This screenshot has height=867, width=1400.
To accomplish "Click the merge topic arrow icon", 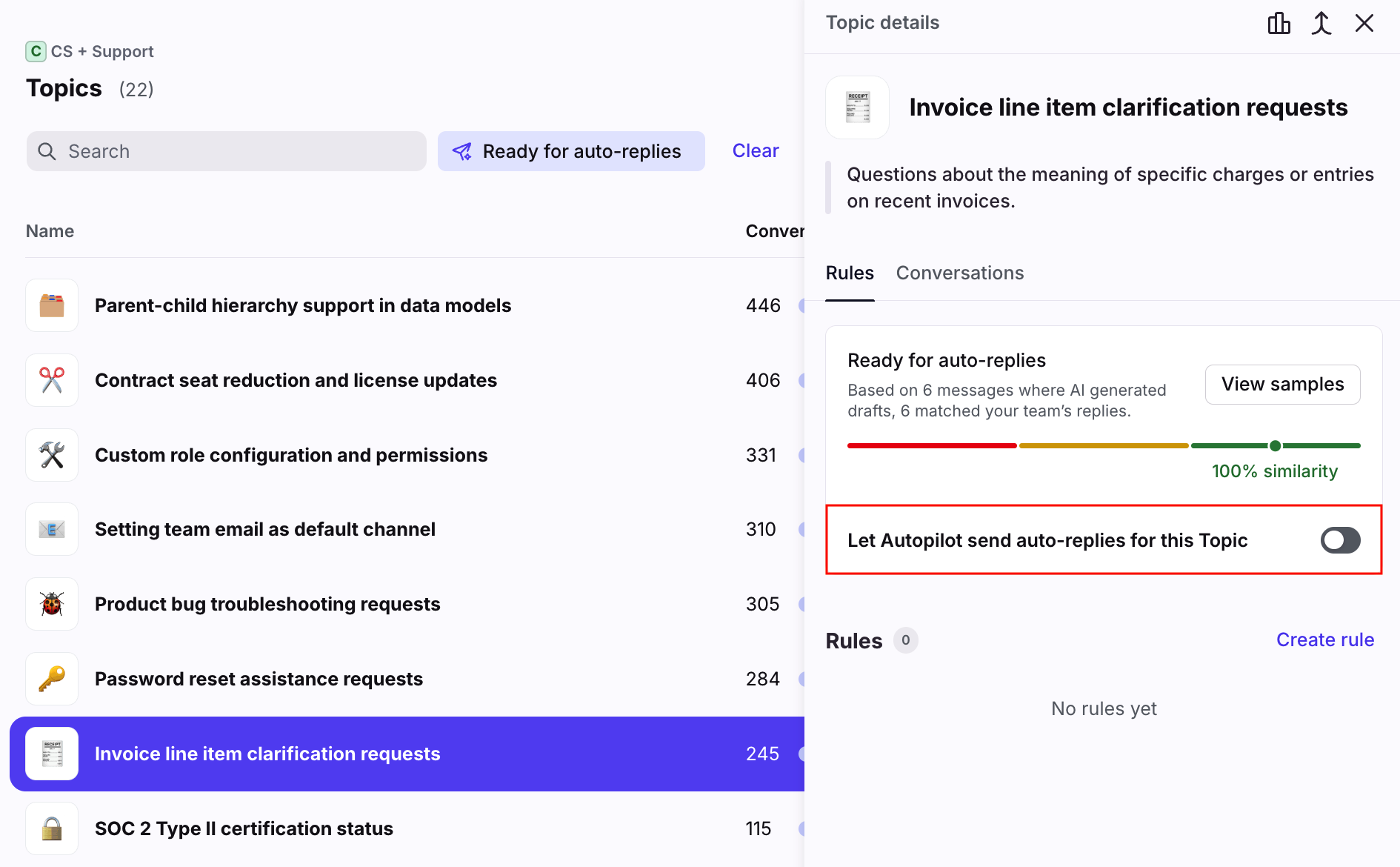I will point(1321,24).
